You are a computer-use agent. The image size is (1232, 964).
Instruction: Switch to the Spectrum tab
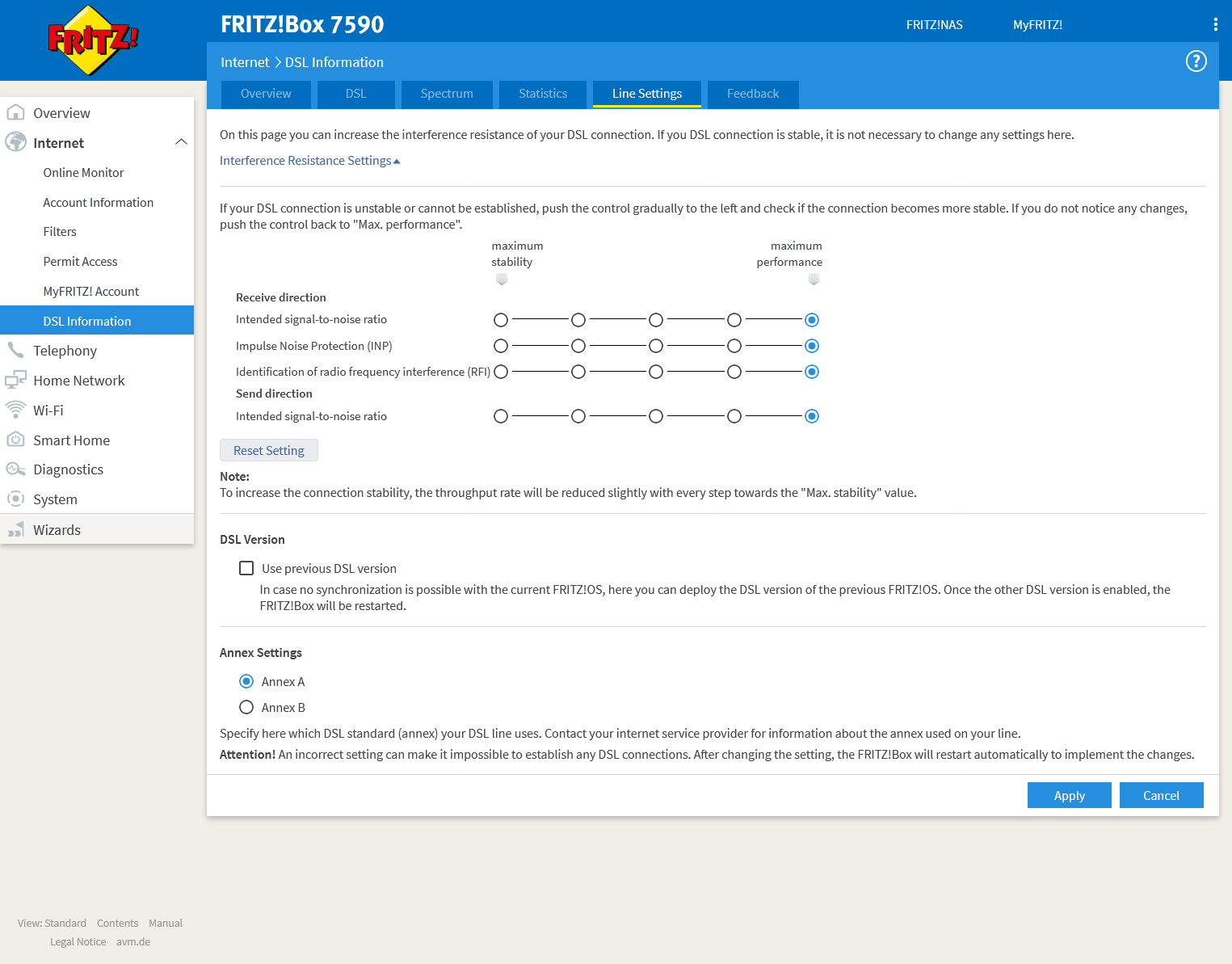447,94
